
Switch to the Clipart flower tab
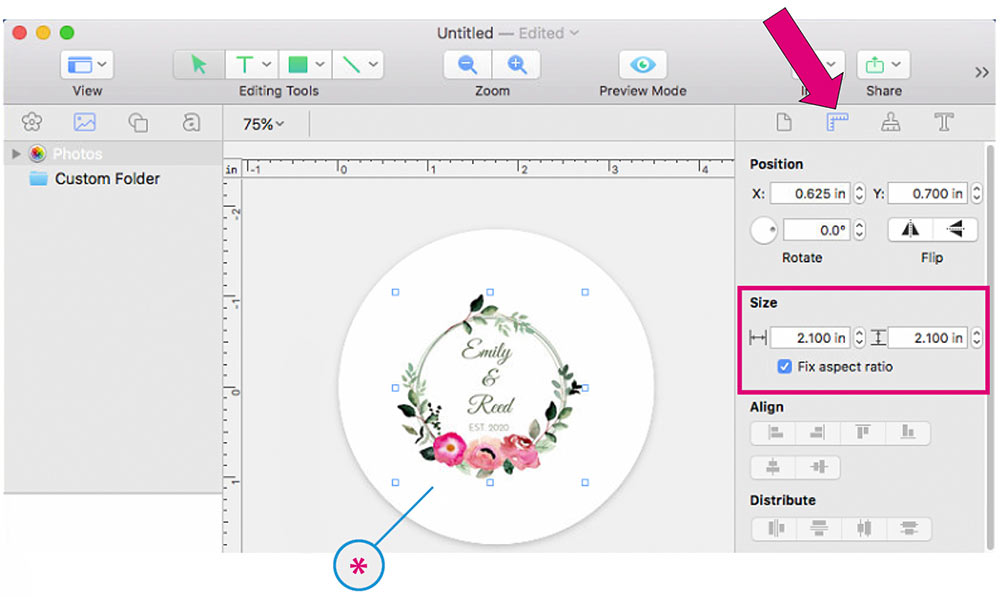(32, 122)
